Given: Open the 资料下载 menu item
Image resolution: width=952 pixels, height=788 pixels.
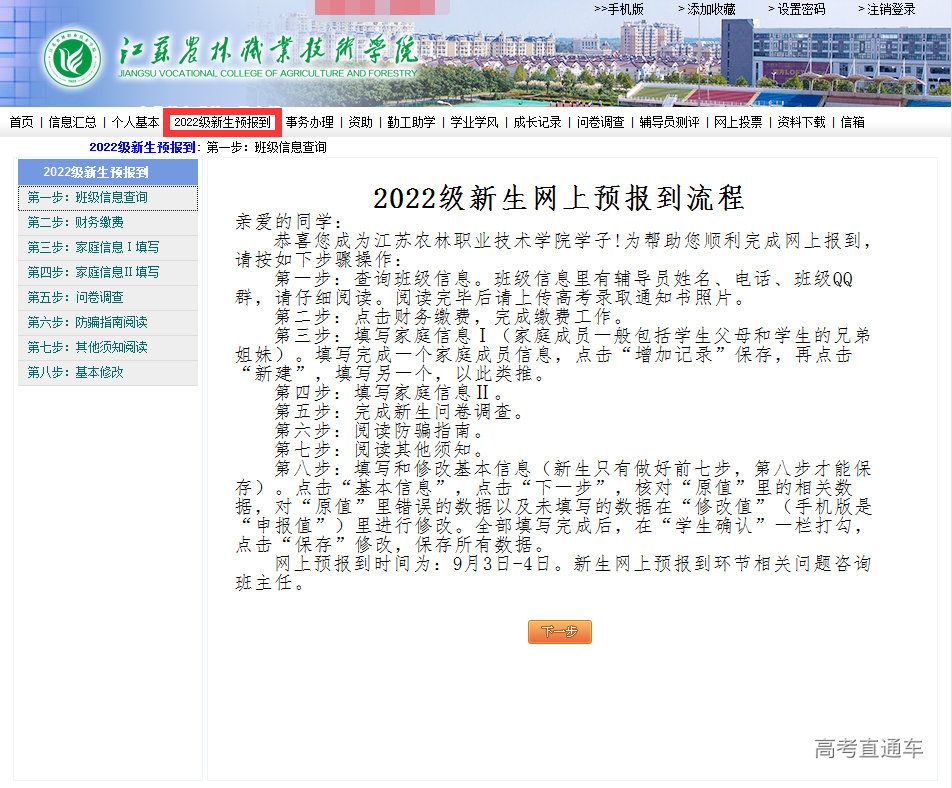Looking at the screenshot, I should [x=802, y=122].
